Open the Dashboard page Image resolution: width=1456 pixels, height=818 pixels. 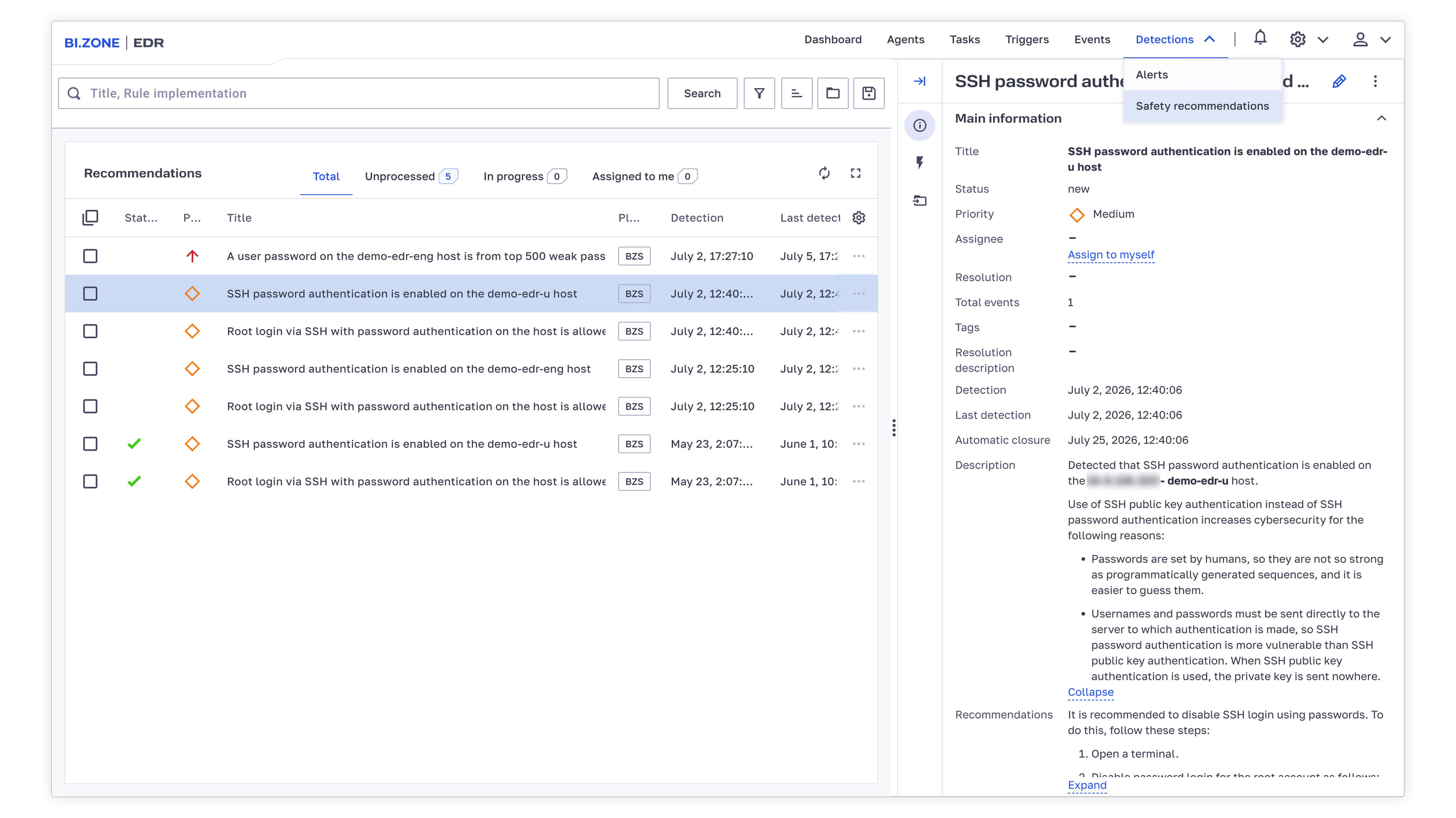pos(833,39)
